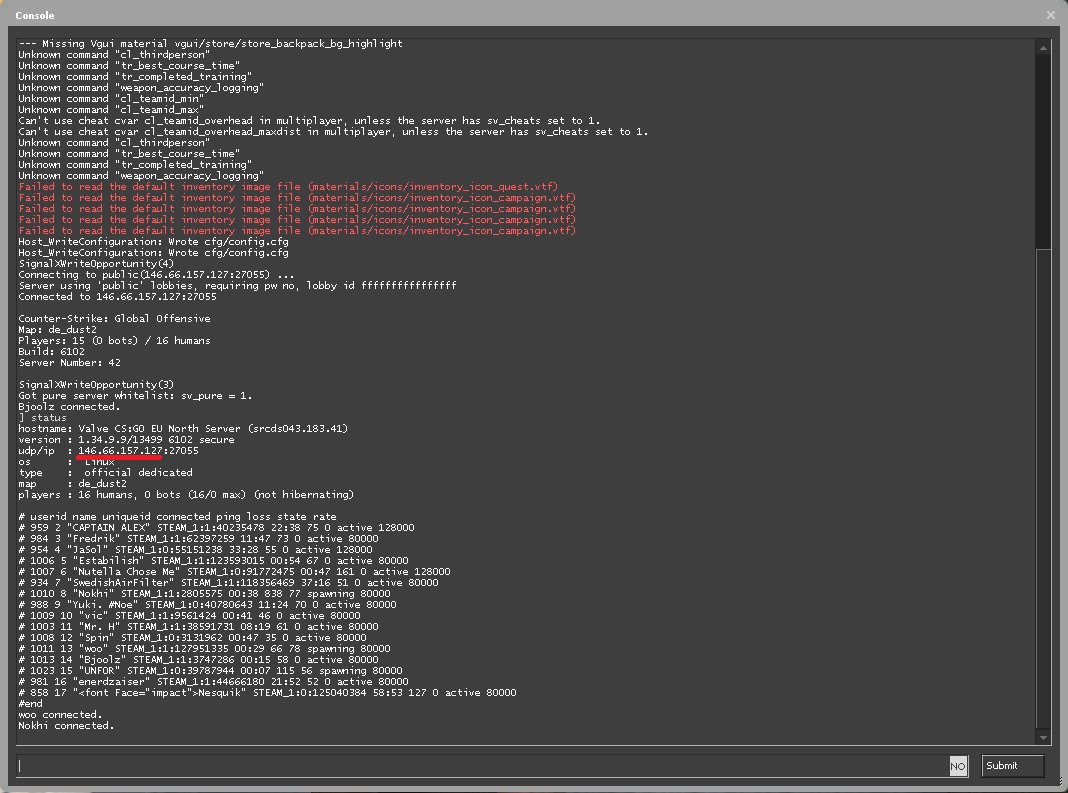Click the "Missing Vgui material" line
The image size is (1068, 793).
click(210, 44)
